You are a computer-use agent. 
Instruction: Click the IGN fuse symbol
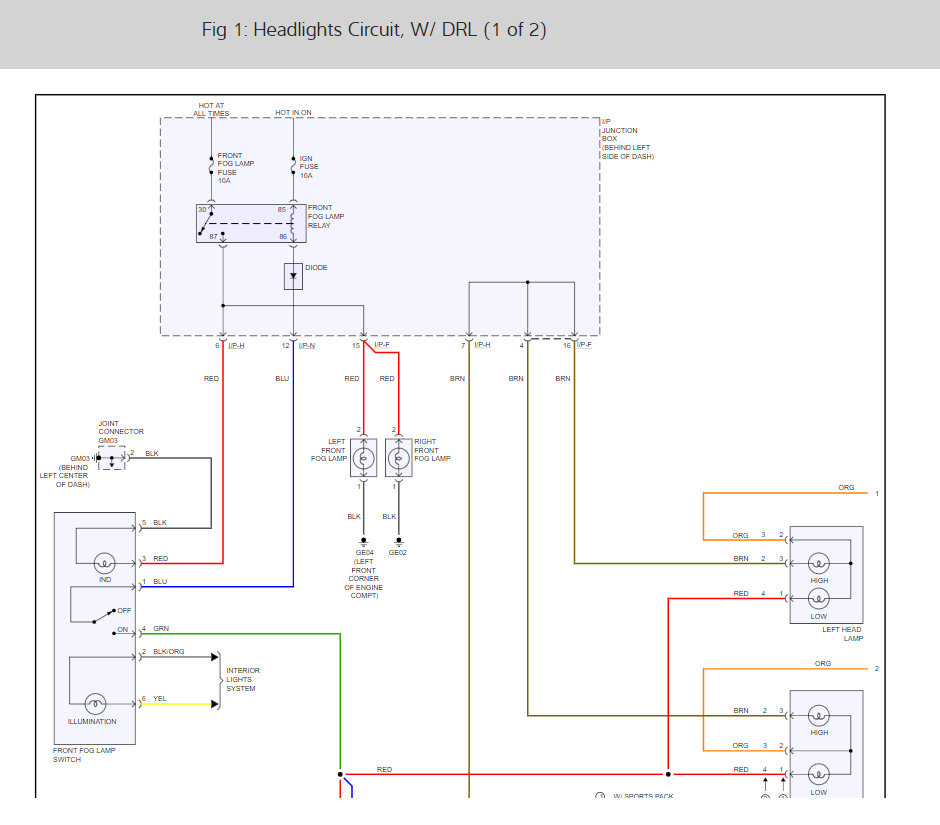point(293,165)
